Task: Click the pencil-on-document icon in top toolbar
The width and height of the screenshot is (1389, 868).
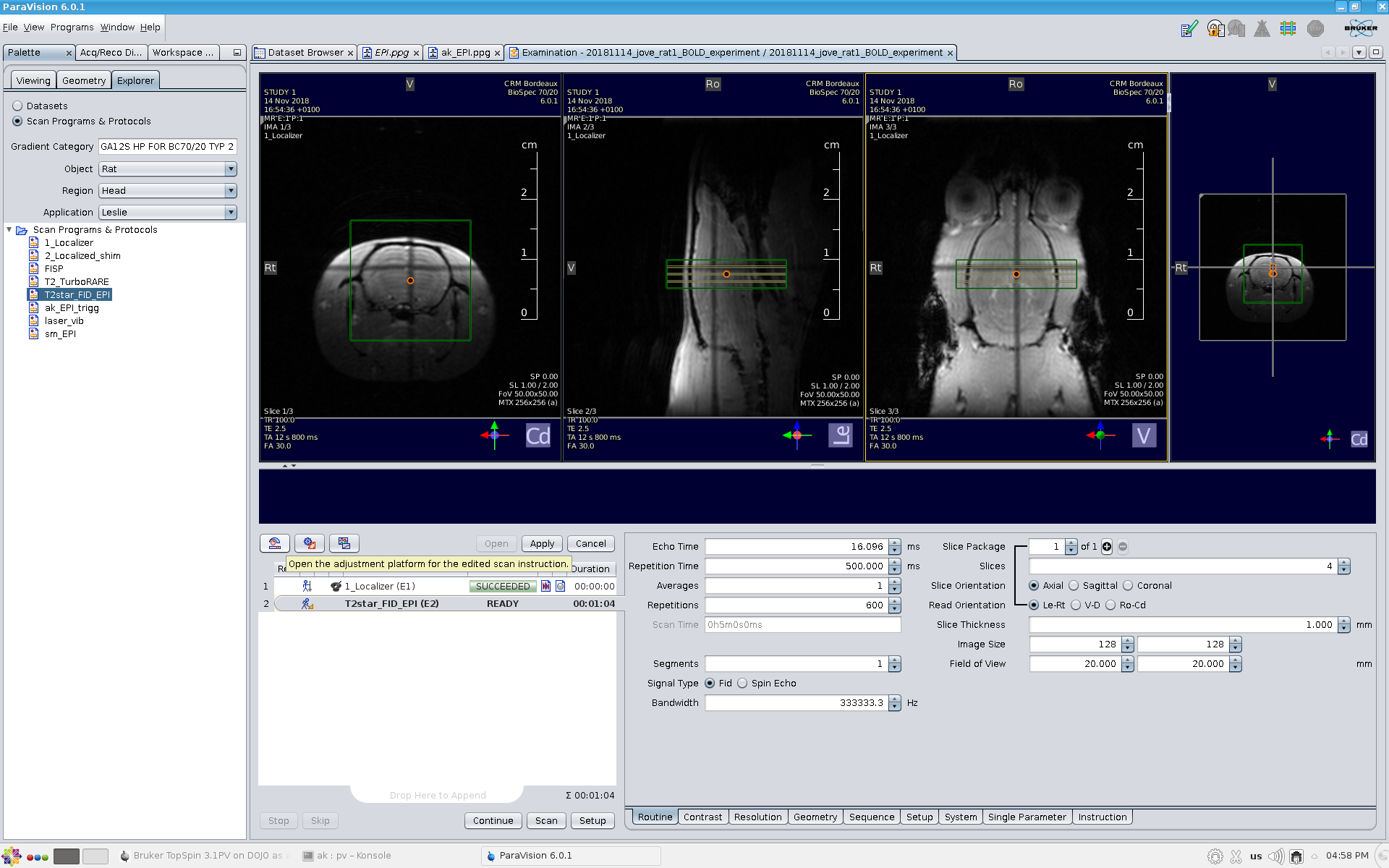Action: (x=1189, y=29)
